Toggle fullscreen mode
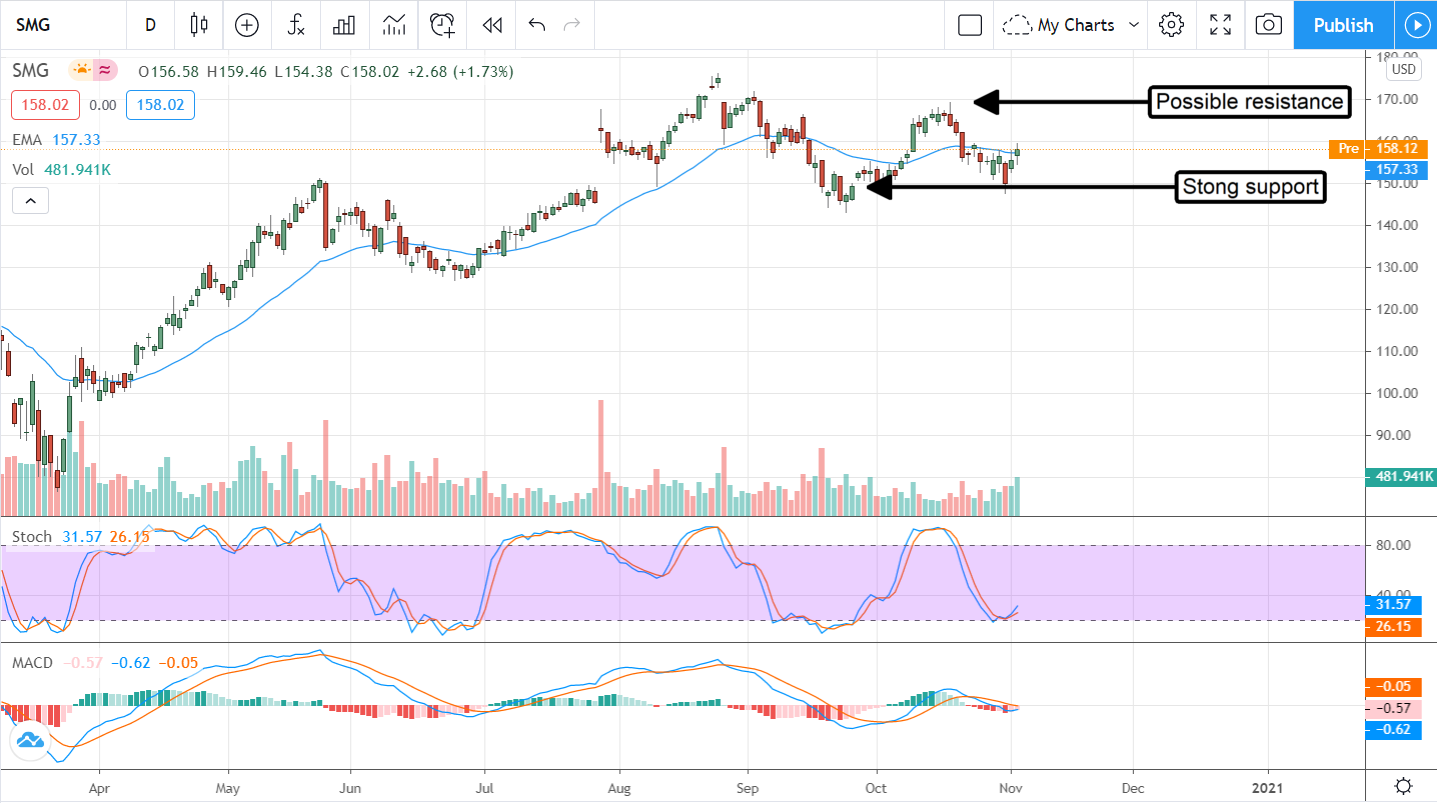Screen dimensions: 1437x803 pyautogui.click(x=1220, y=25)
